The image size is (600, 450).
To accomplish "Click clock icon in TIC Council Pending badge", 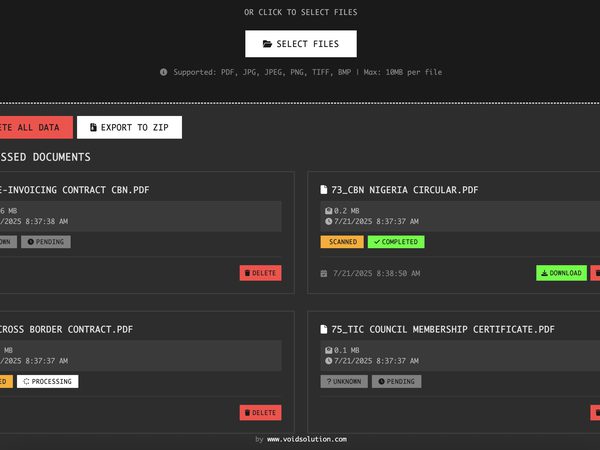I will [381, 382].
